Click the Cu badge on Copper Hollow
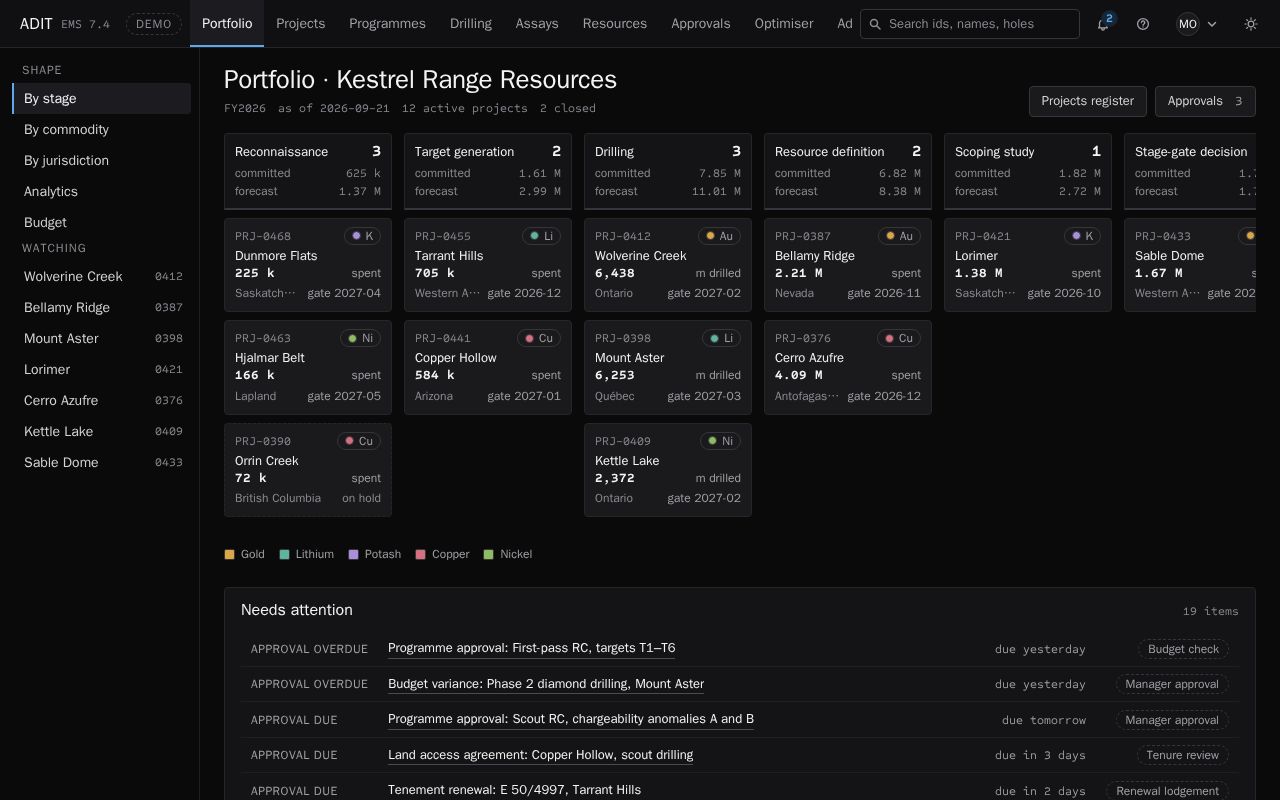Screen dimensions: 1280x800 pos(539,338)
